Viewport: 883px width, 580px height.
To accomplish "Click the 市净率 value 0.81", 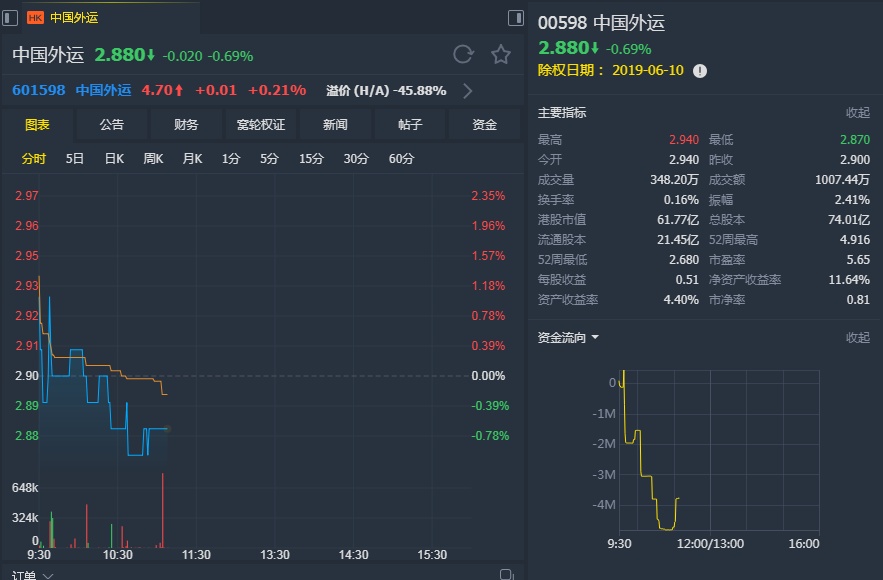I will pos(858,300).
